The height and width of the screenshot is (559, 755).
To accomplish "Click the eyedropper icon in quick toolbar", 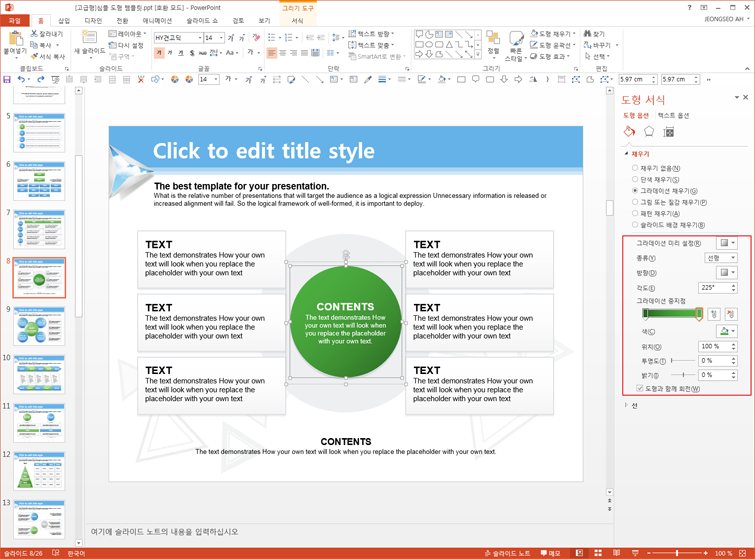I will tap(368, 79).
